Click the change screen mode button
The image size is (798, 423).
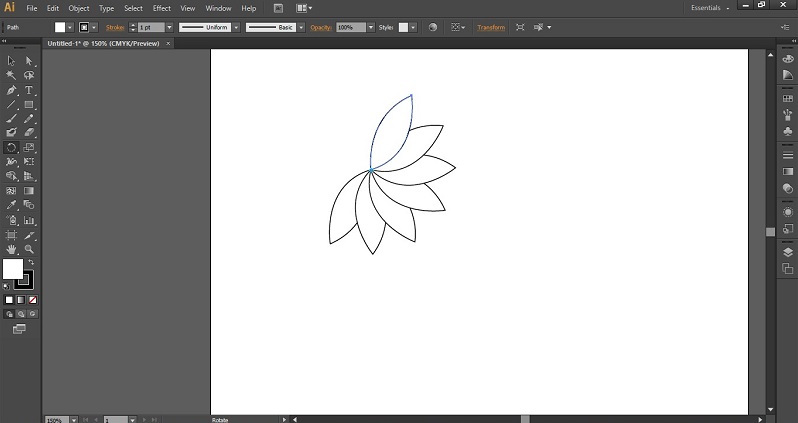click(20, 328)
